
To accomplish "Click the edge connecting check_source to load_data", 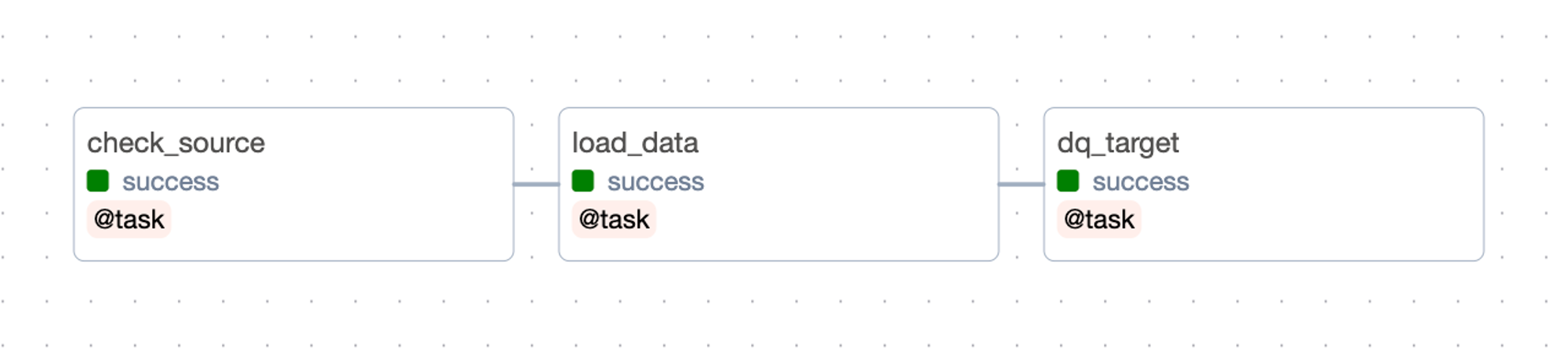I will [536, 184].
